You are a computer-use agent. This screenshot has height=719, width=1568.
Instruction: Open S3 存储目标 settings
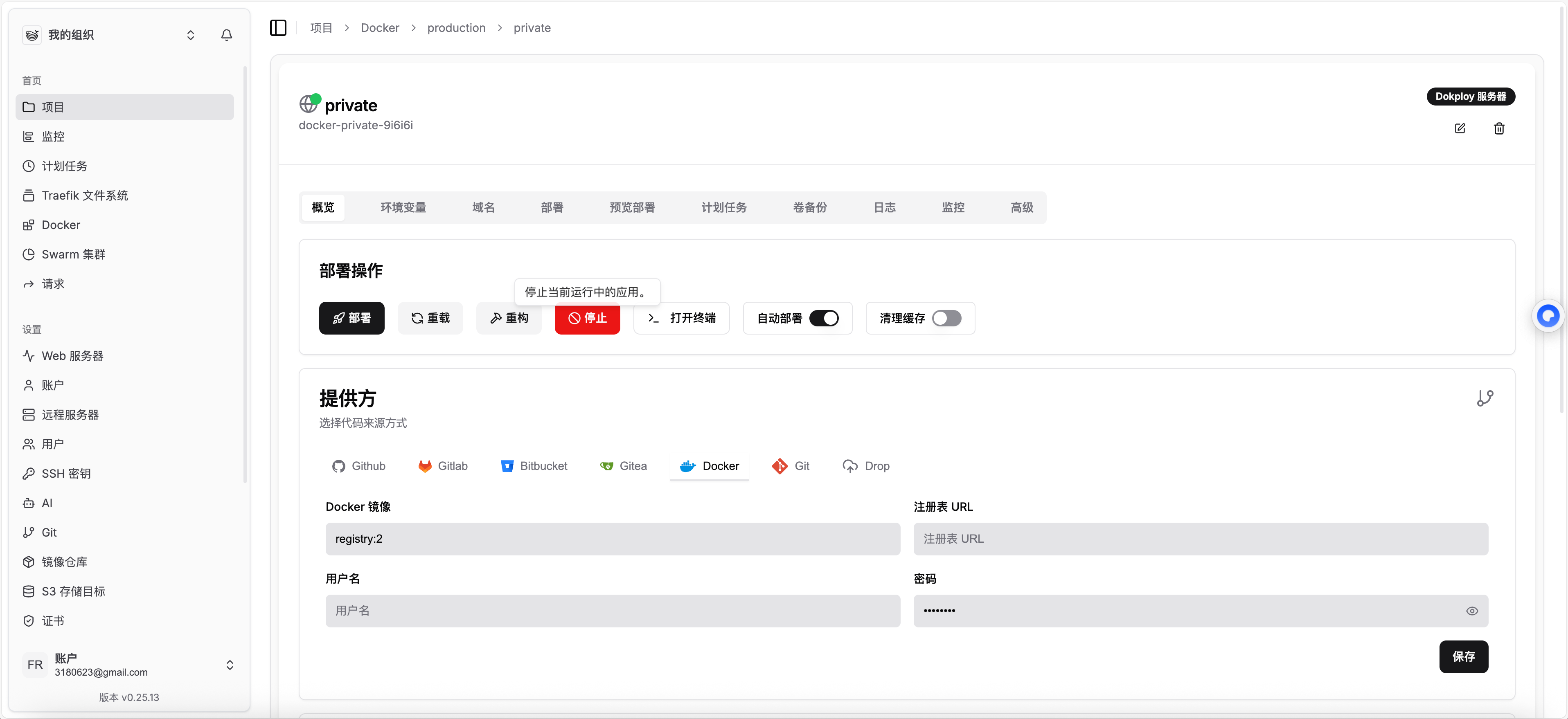click(125, 591)
